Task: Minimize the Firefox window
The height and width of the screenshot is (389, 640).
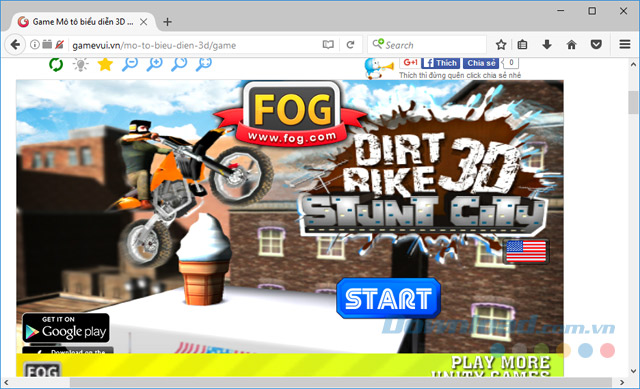Action: (x=561, y=11)
